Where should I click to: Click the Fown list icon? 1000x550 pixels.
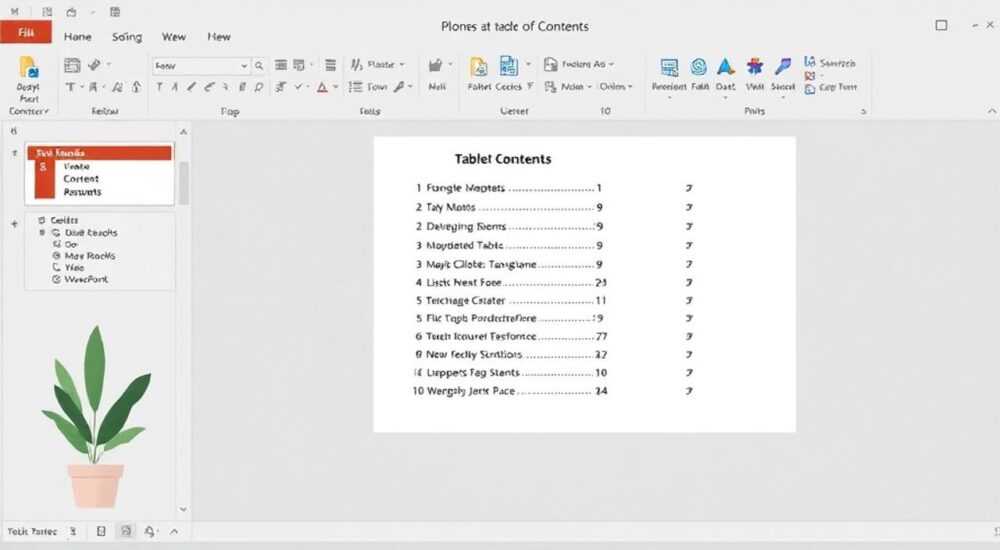[355, 87]
